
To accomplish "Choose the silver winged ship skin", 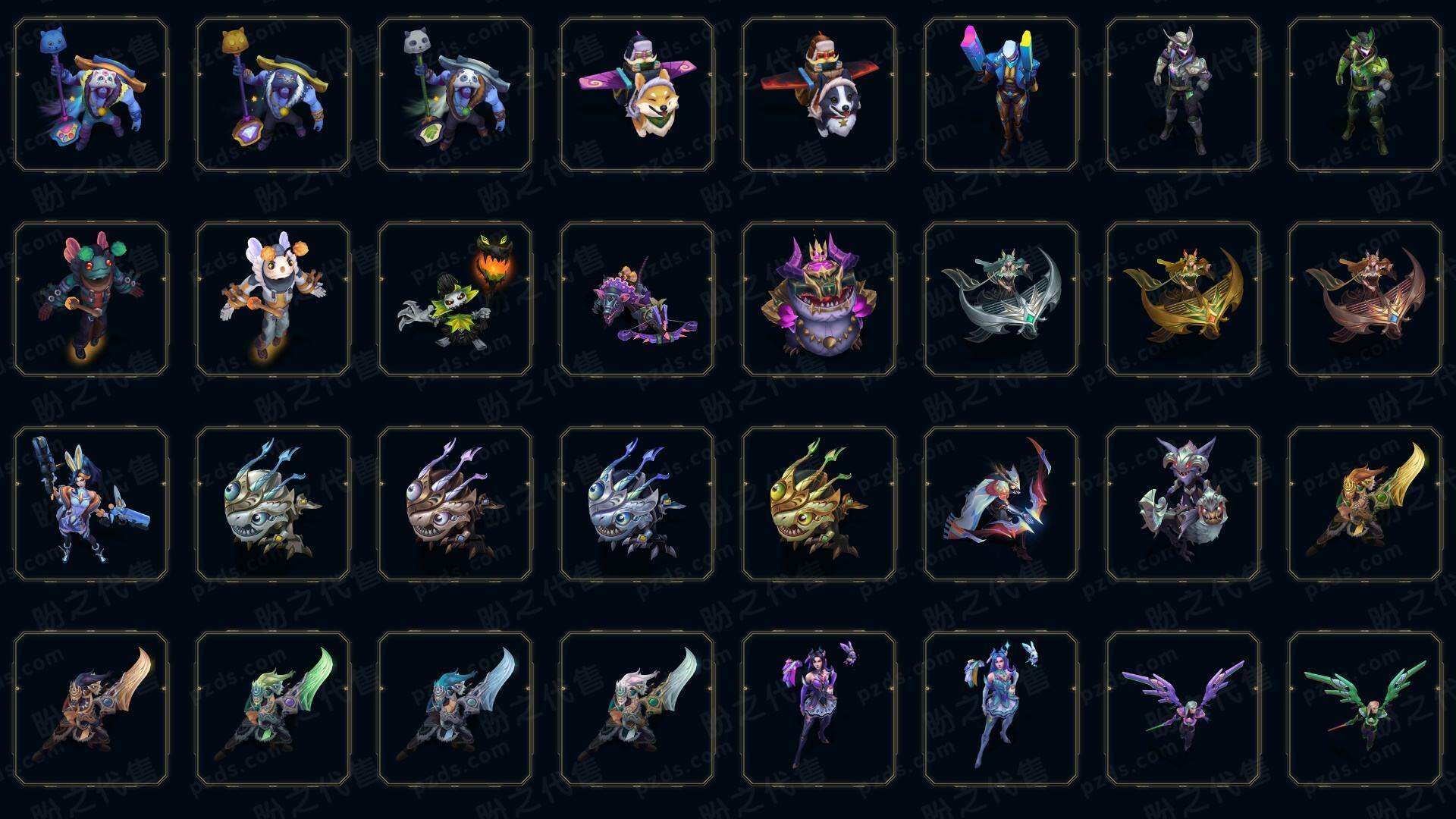I will pyautogui.click(x=1001, y=299).
